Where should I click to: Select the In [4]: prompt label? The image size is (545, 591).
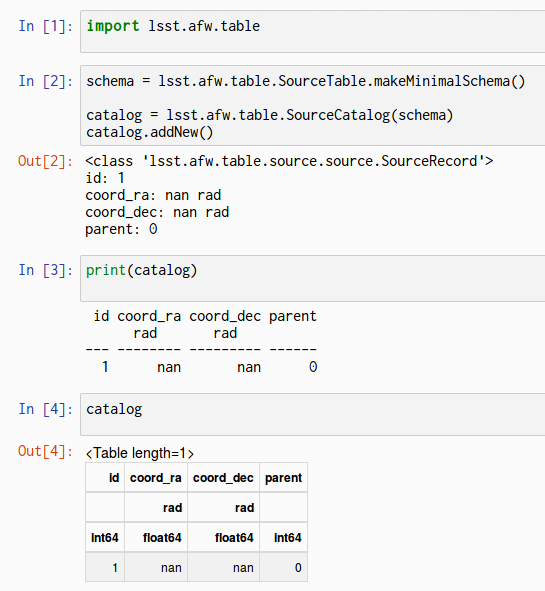[x=46, y=409]
